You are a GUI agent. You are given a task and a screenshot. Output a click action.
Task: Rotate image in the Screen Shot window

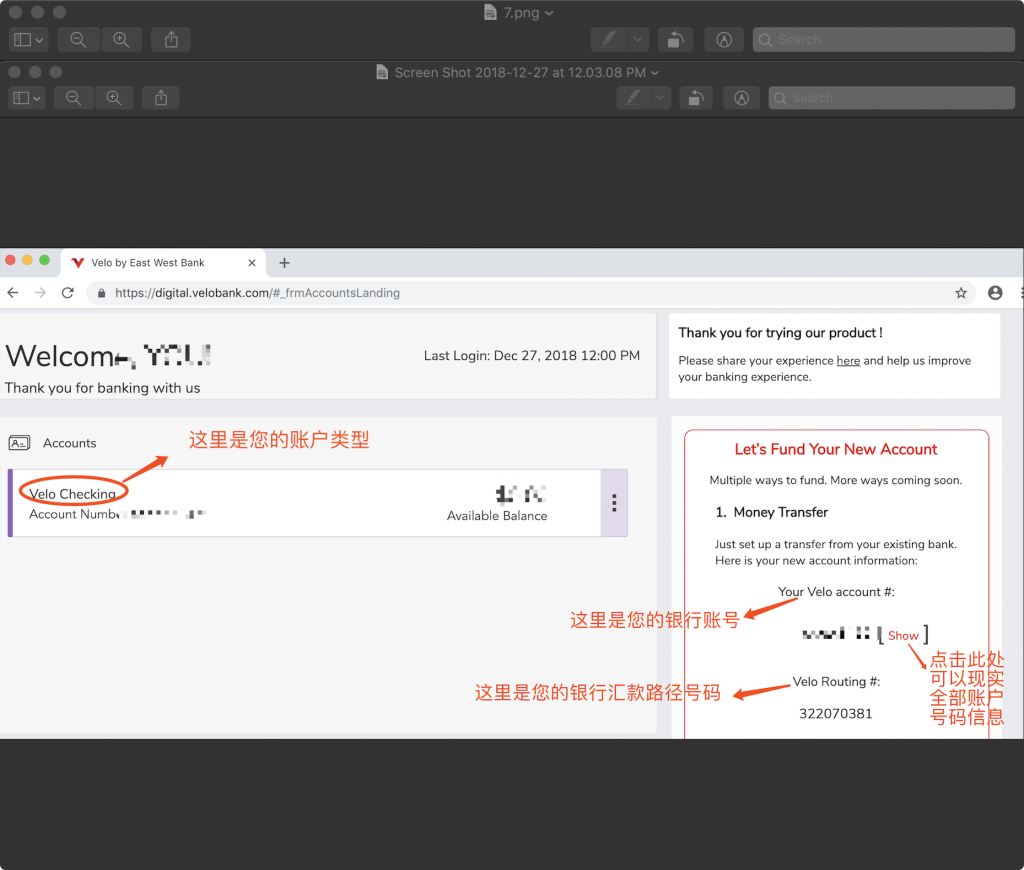click(x=696, y=98)
